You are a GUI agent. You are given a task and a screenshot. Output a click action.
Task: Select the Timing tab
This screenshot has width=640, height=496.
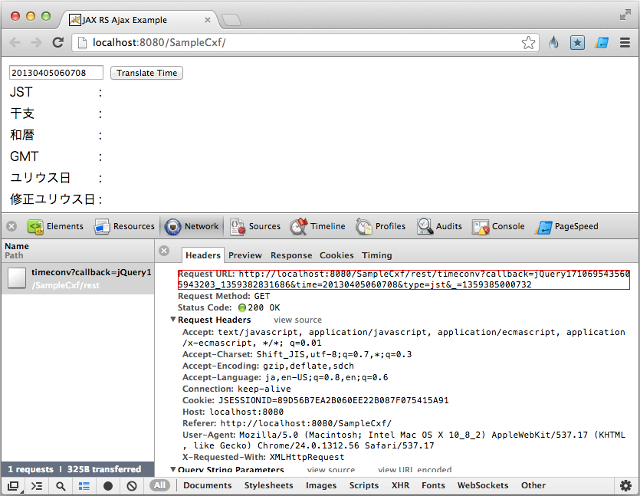tap(377, 255)
